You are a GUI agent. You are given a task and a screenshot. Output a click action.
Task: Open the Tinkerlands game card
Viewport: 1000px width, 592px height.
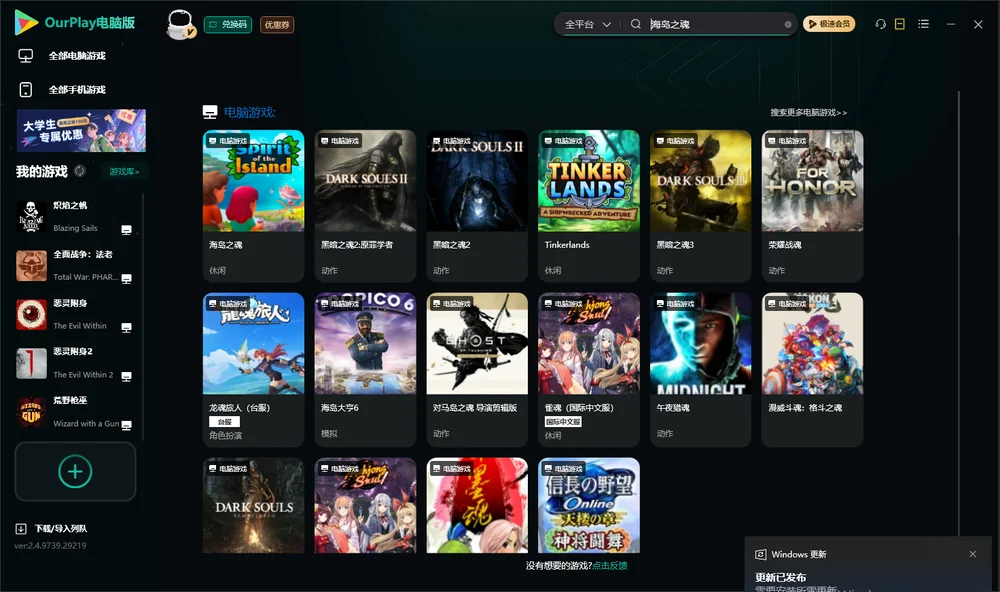pos(589,205)
